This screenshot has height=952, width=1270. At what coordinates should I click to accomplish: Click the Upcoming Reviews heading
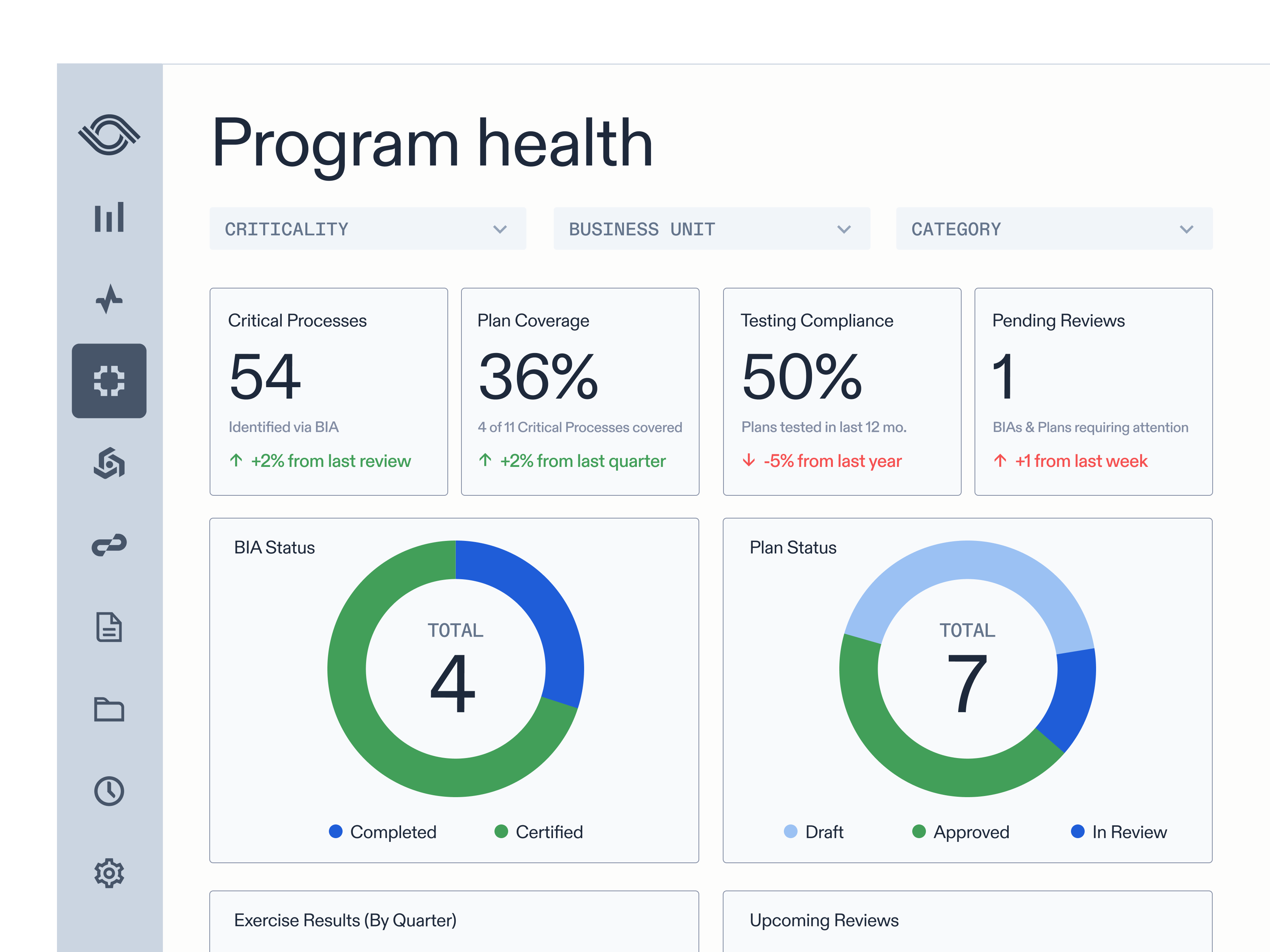824,920
